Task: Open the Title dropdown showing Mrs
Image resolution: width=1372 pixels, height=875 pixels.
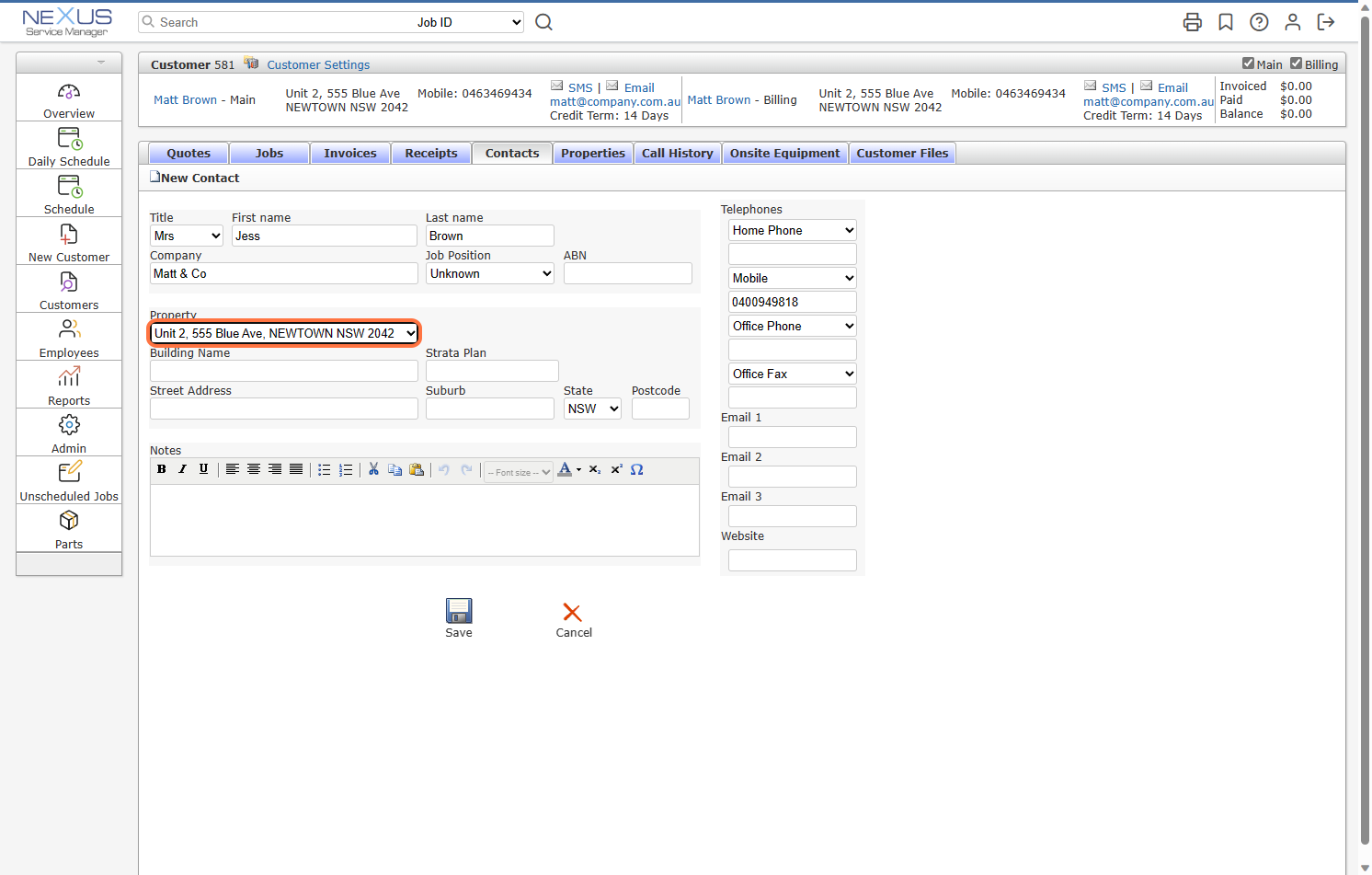Action: coord(186,236)
